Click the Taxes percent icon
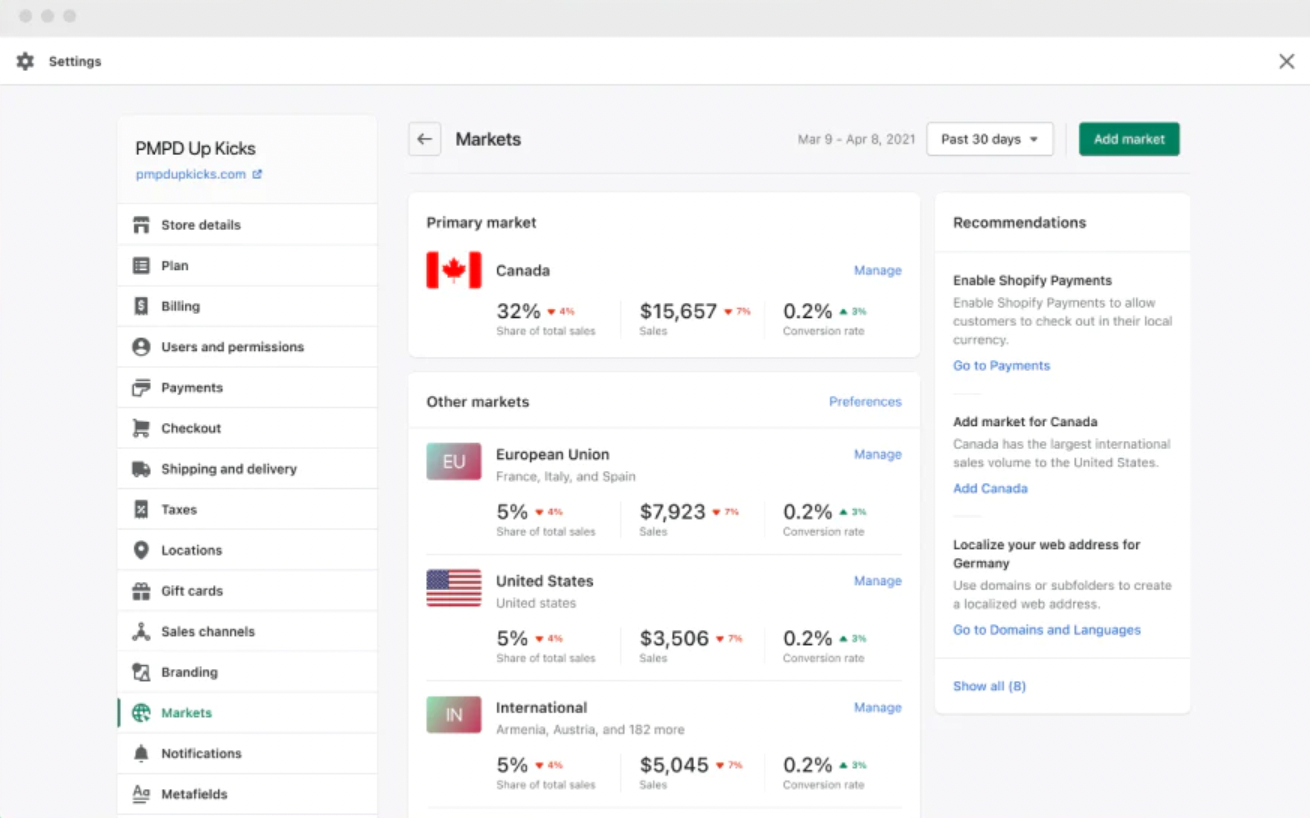 pos(141,510)
